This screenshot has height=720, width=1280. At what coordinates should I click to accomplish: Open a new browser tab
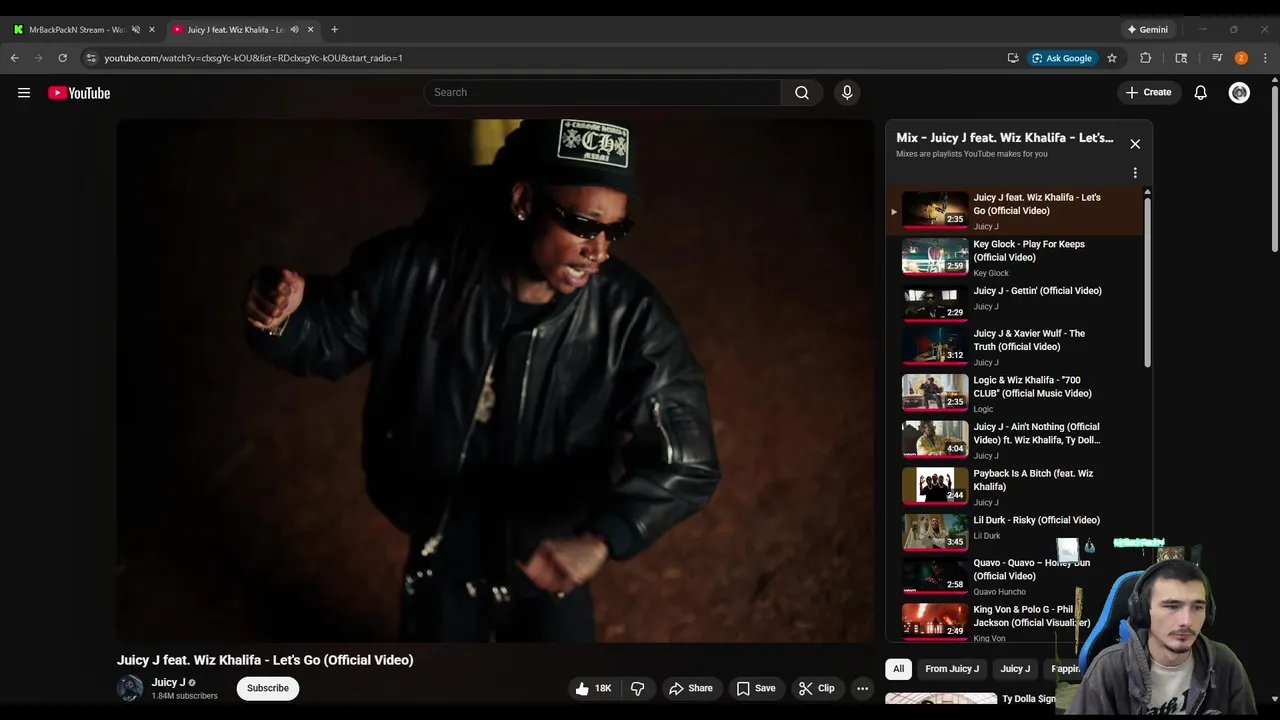pyautogui.click(x=334, y=29)
